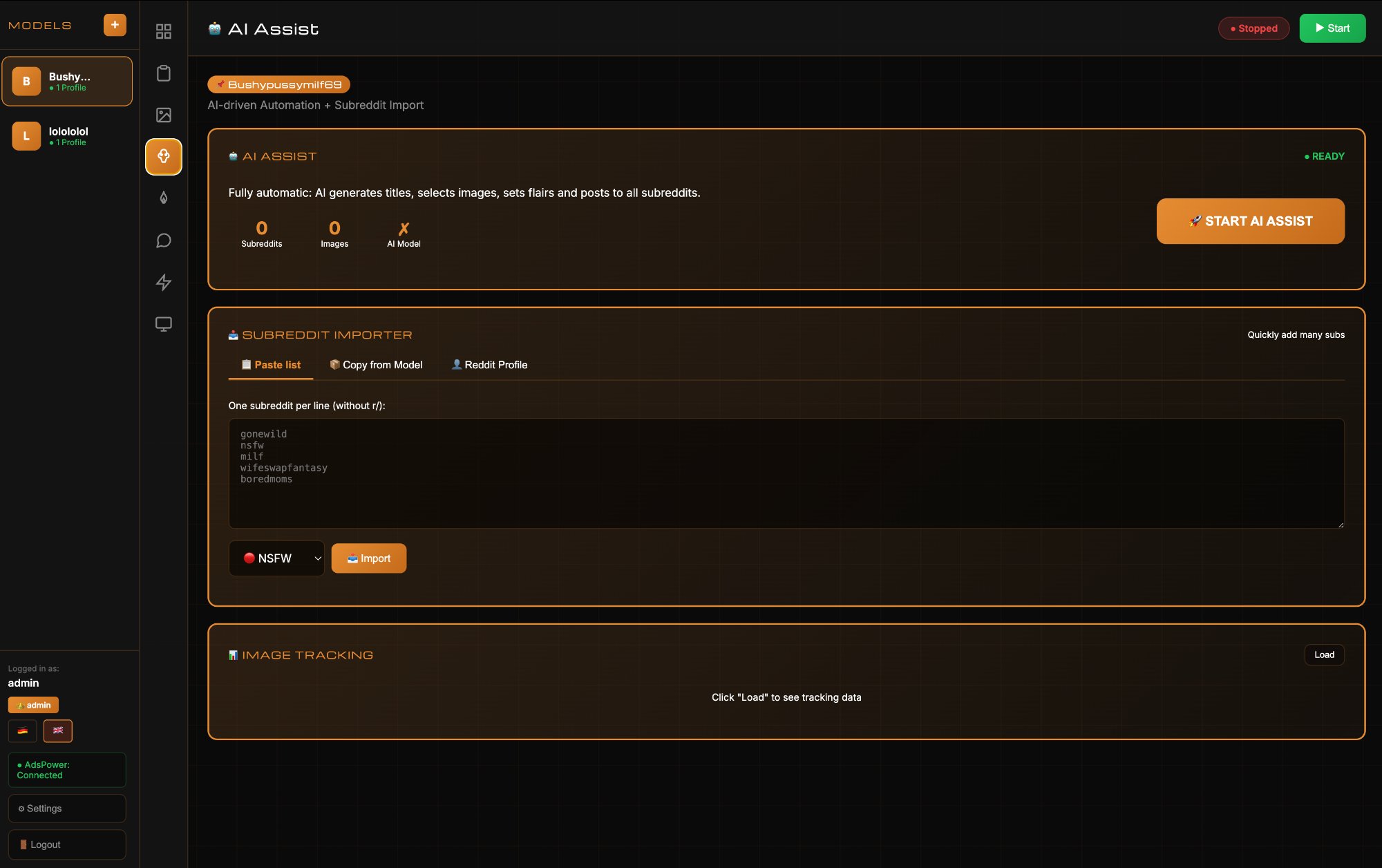Image resolution: width=1382 pixels, height=868 pixels.
Task: Switch to Copy from Model tab
Action: pos(376,365)
